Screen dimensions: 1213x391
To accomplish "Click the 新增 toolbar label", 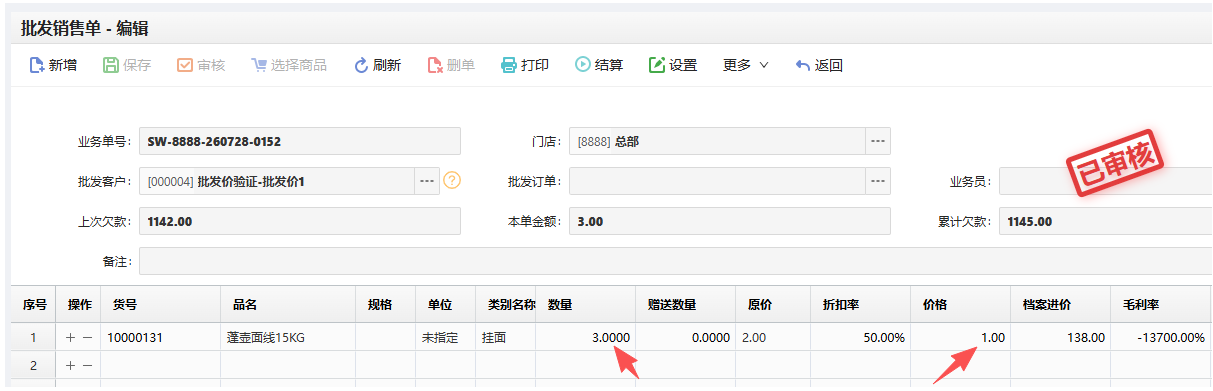I will [x=63, y=66].
